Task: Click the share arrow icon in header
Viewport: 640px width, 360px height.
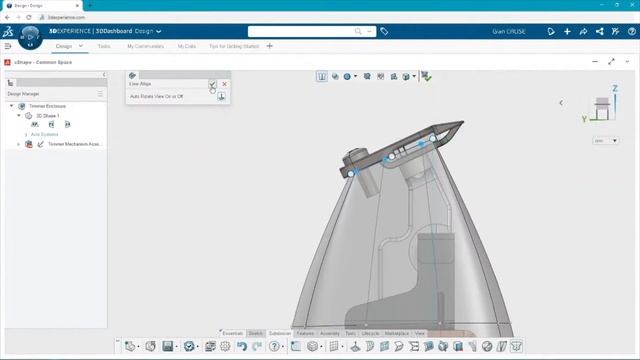Action: click(583, 31)
